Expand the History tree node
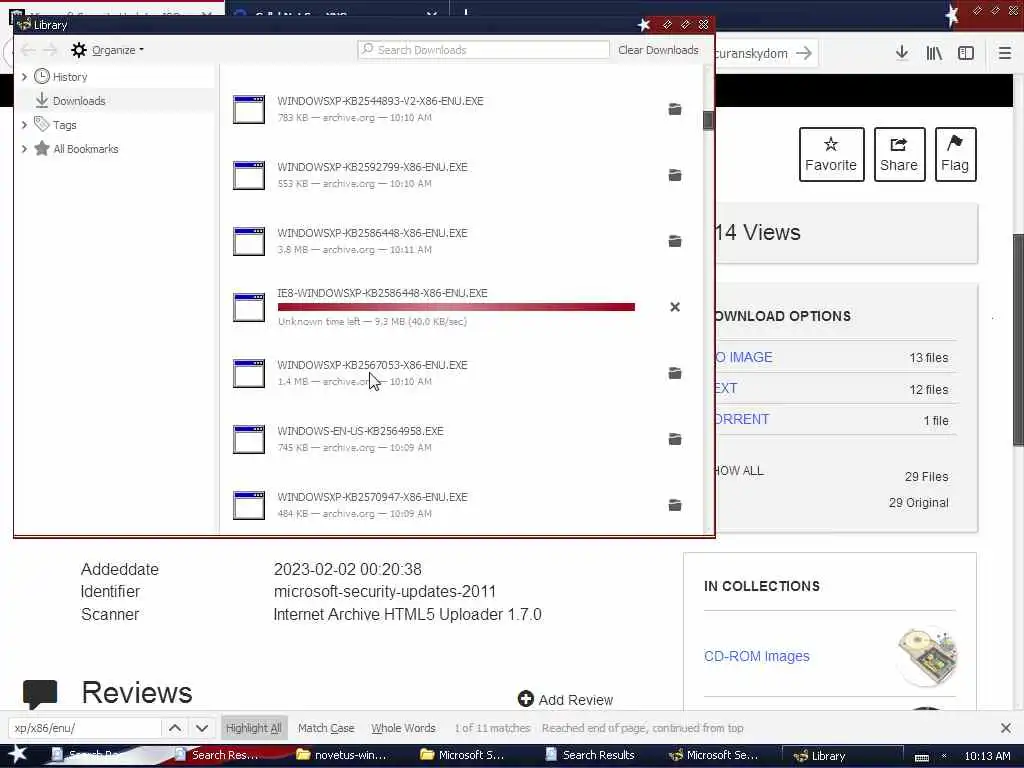 (24, 76)
